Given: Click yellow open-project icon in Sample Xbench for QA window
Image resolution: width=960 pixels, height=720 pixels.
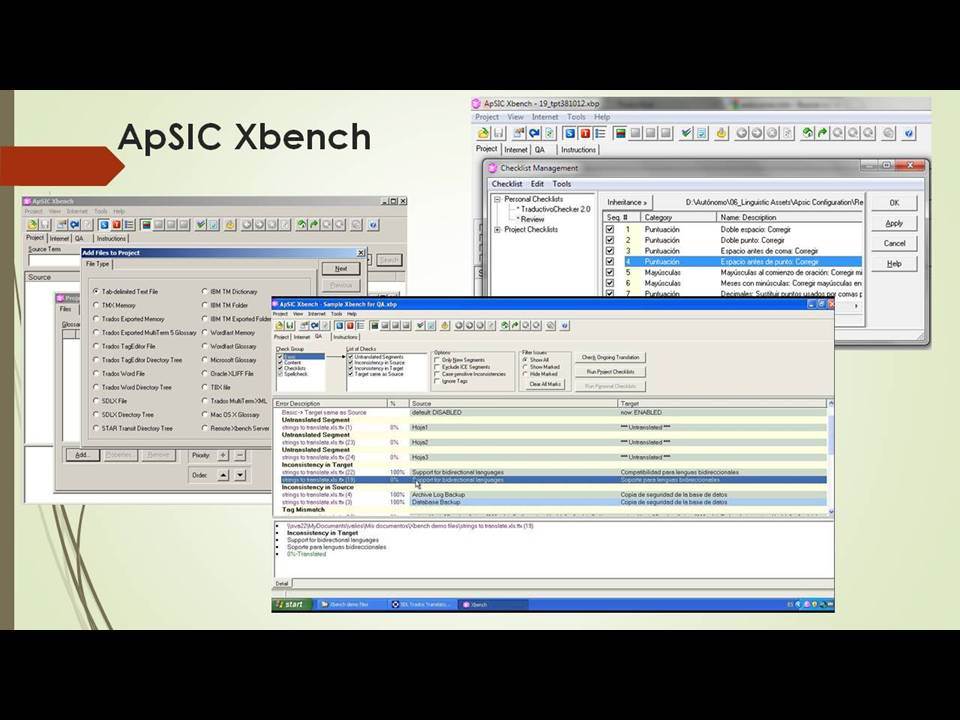Looking at the screenshot, I should 280,326.
